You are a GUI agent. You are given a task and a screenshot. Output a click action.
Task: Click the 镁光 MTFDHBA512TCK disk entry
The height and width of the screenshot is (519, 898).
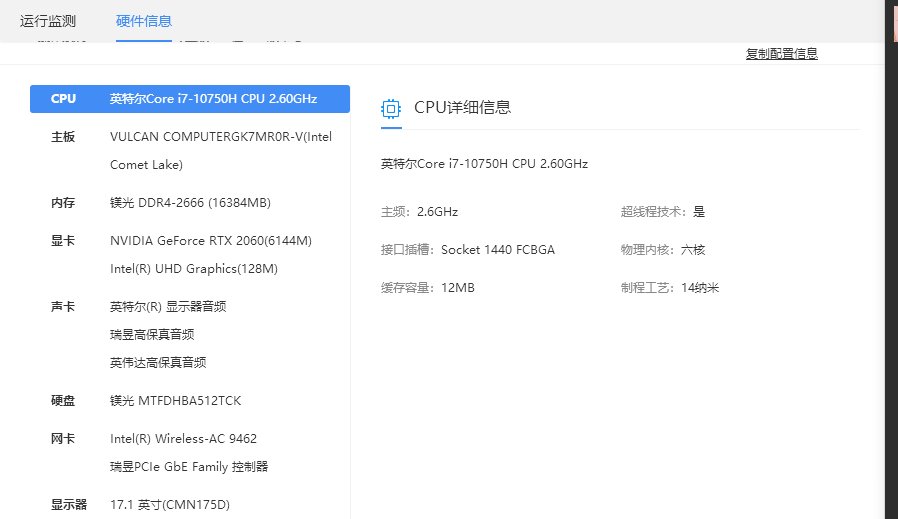coord(175,401)
